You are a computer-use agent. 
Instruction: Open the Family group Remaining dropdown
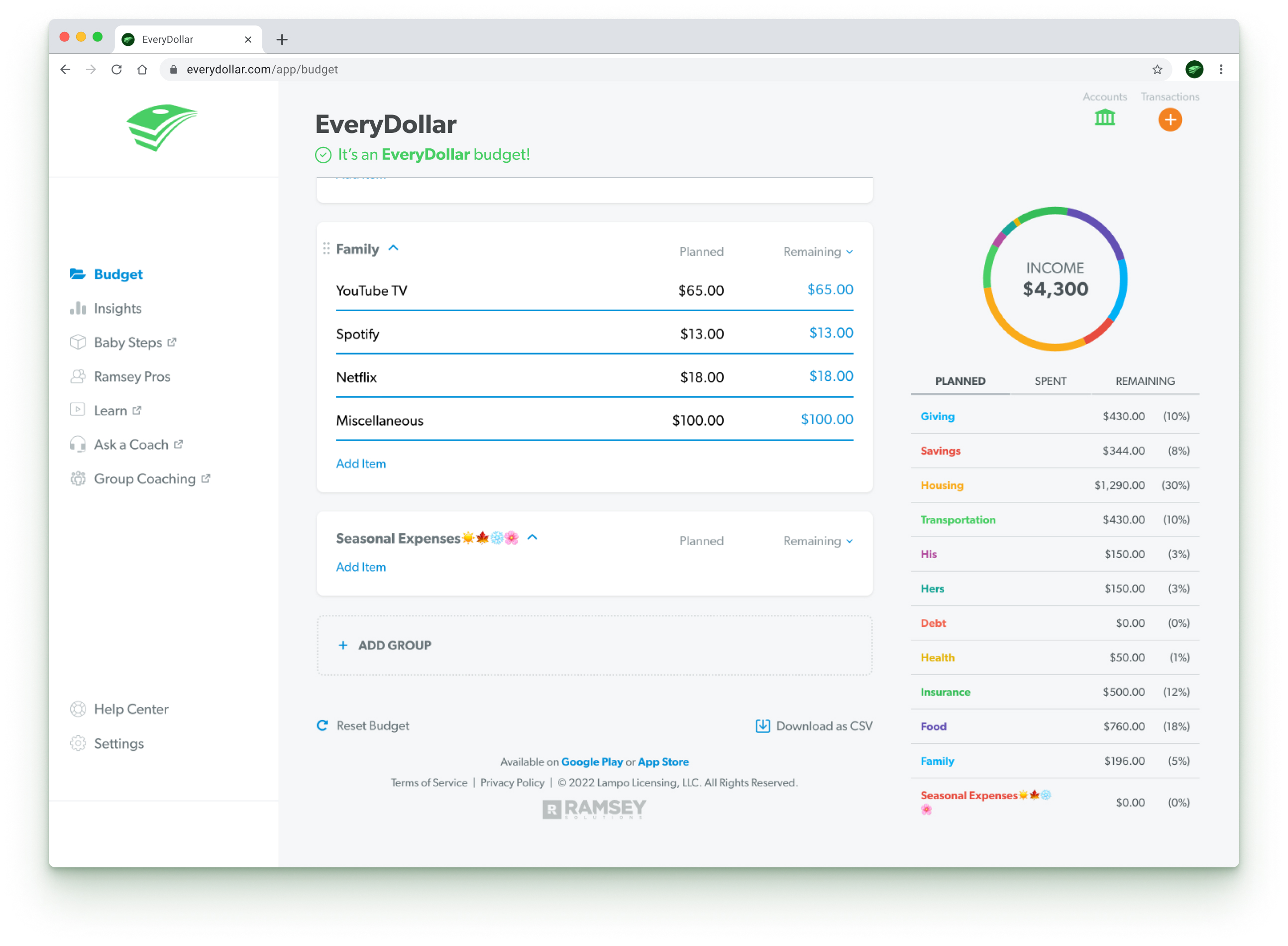click(818, 252)
